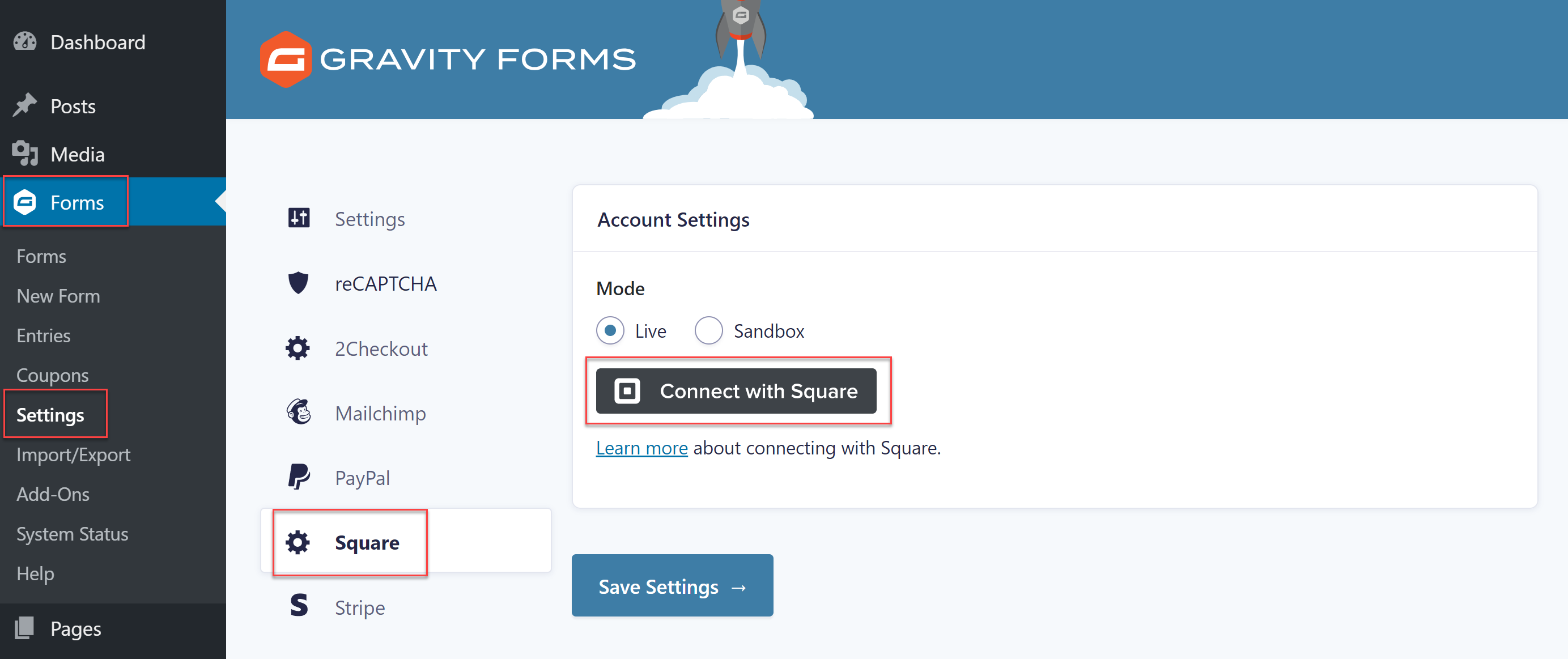Select the Mailchimp monkey icon
Screen dimensions: 1568x659
tap(298, 413)
